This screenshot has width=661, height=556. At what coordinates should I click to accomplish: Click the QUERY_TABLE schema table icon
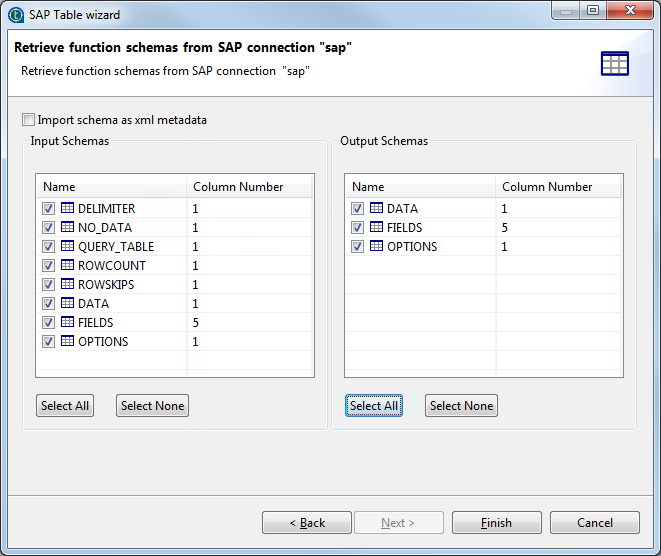(x=68, y=247)
